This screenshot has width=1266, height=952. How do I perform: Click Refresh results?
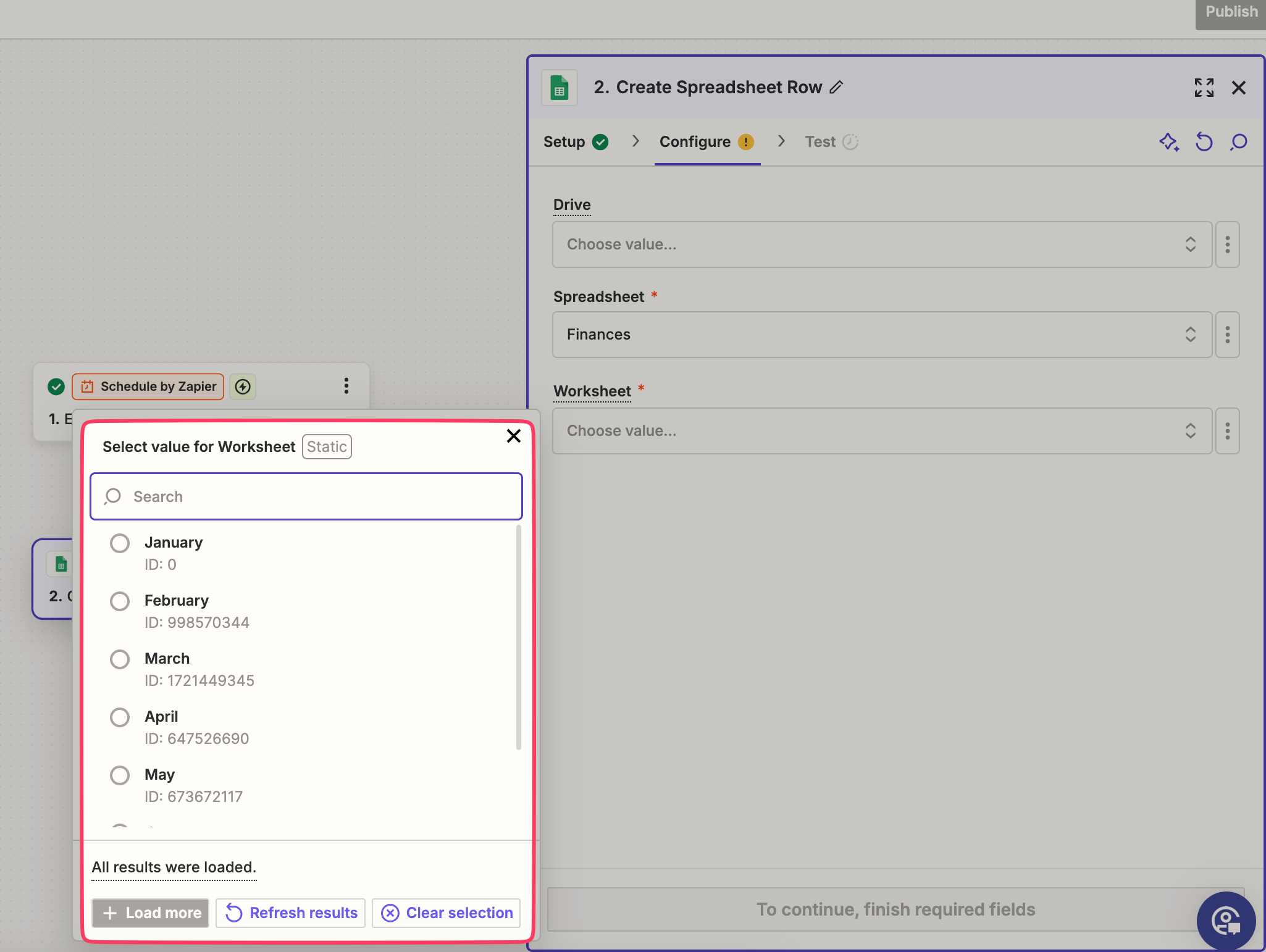pyautogui.click(x=291, y=913)
